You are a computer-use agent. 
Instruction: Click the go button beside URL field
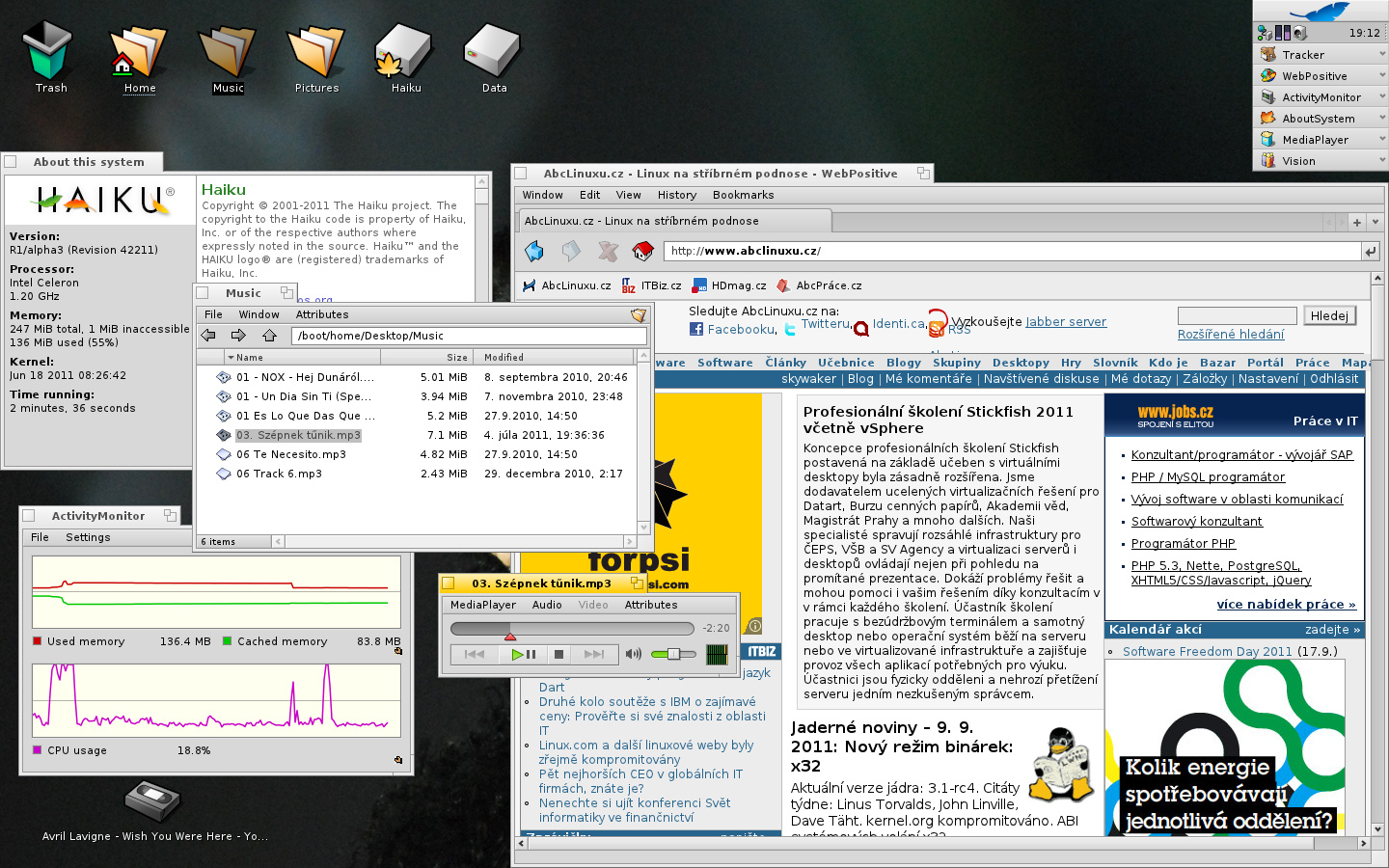(1371, 251)
